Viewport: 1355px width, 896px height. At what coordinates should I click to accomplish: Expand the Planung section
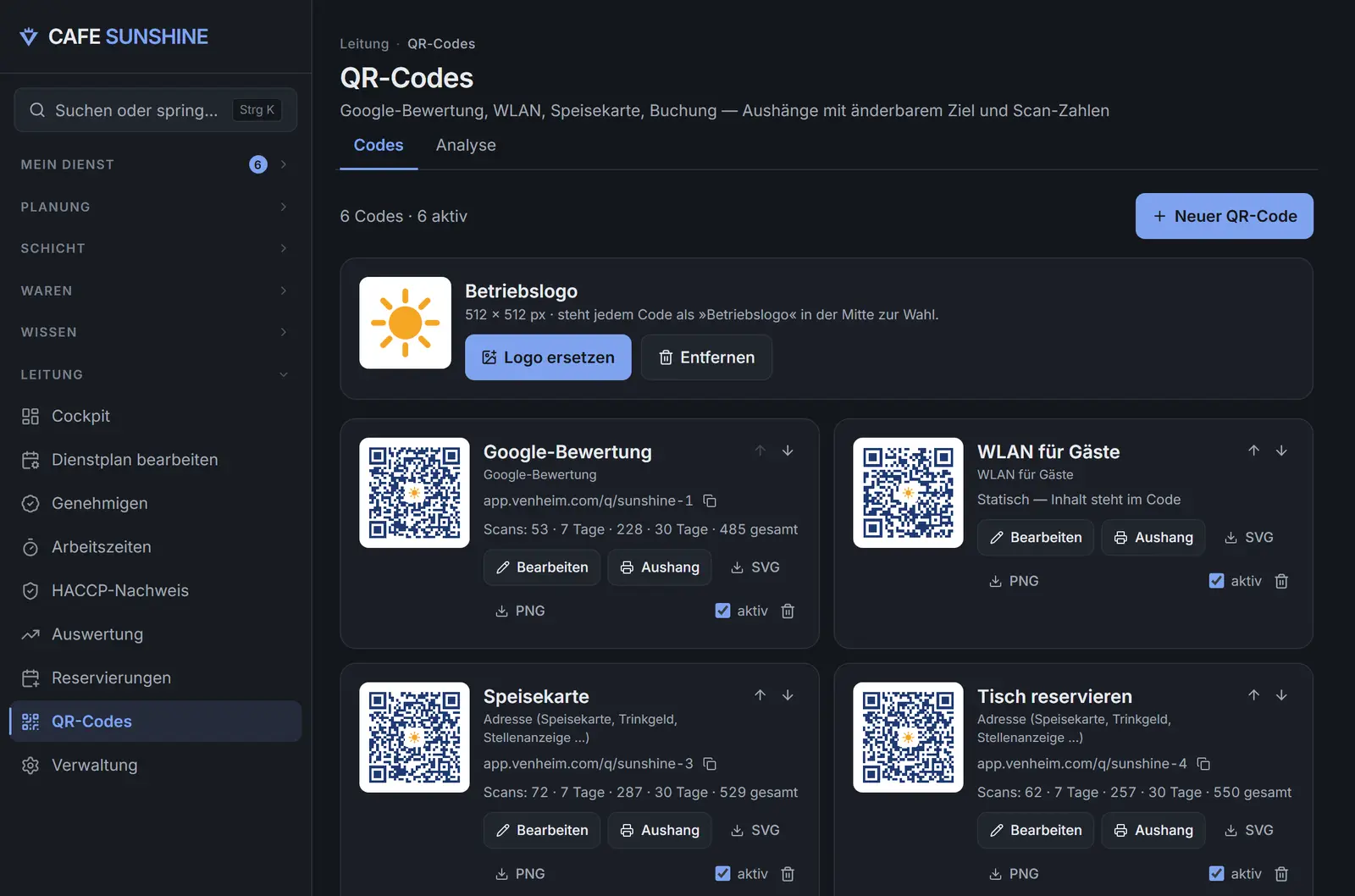coord(155,207)
